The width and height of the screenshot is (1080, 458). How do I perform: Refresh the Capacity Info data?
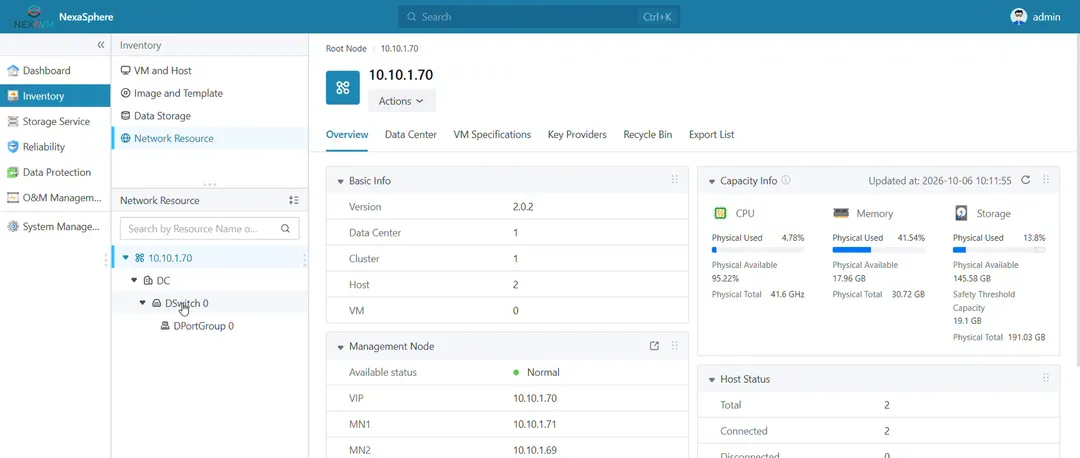tap(1026, 180)
